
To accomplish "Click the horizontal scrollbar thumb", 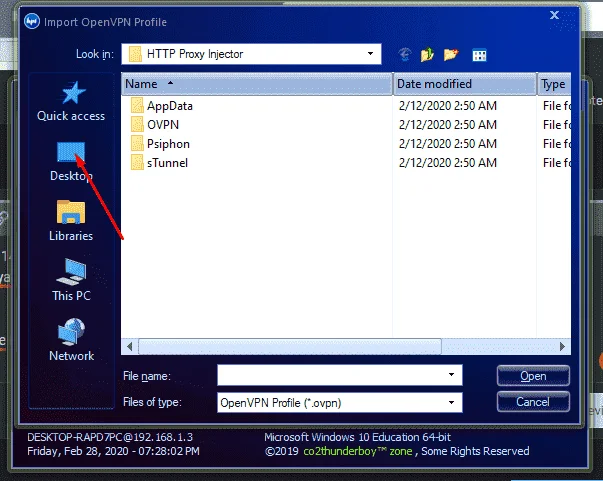I will pyautogui.click(x=290, y=346).
